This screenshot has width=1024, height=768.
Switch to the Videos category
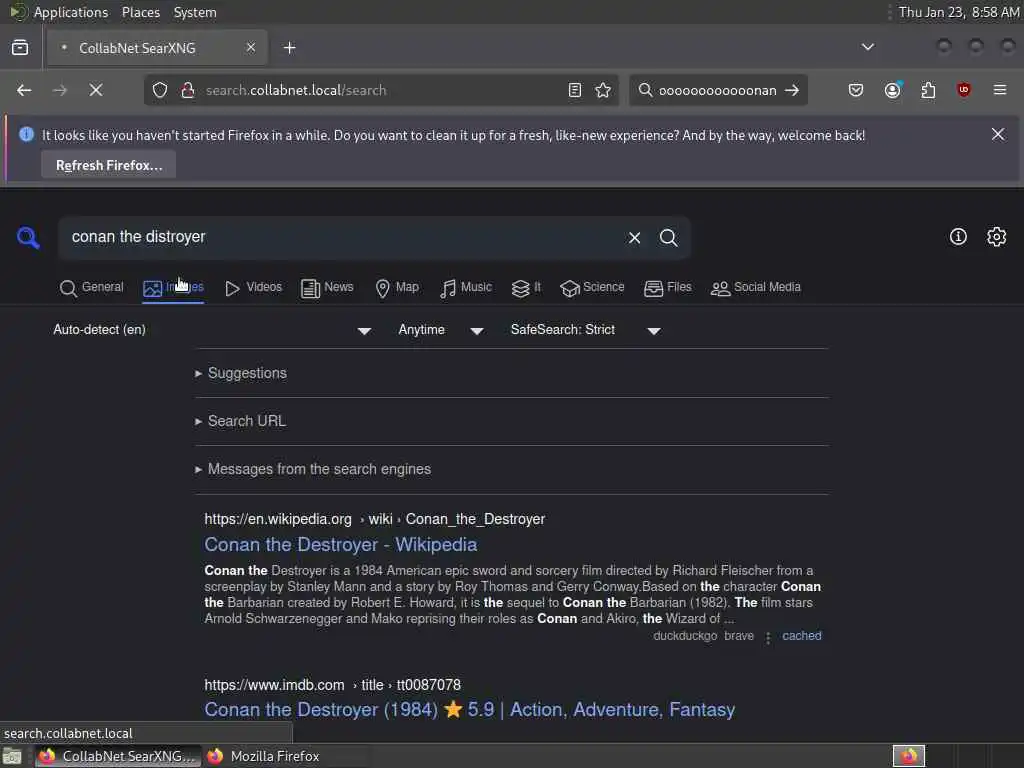tap(253, 287)
